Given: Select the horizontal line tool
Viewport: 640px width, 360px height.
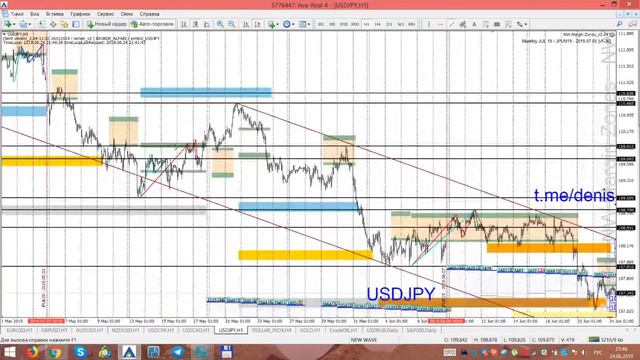Looking at the screenshot, I should pyautogui.click(x=440, y=24).
